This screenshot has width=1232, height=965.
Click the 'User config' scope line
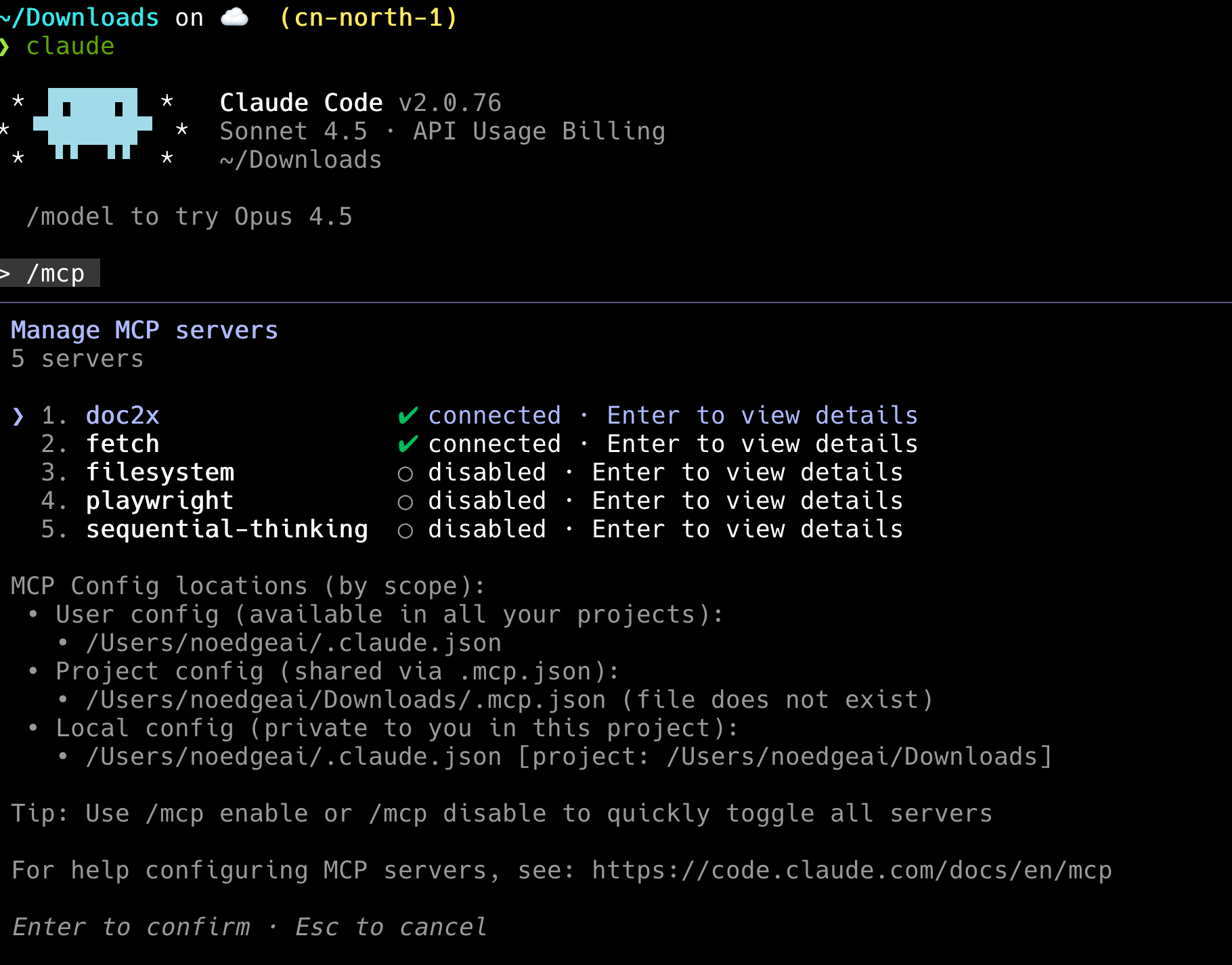pyautogui.click(x=390, y=614)
